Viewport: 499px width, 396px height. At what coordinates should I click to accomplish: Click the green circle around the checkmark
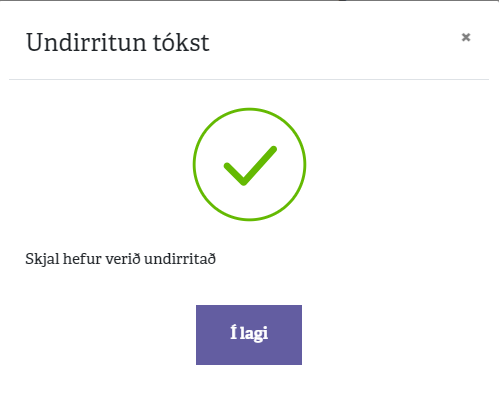[x=249, y=164]
